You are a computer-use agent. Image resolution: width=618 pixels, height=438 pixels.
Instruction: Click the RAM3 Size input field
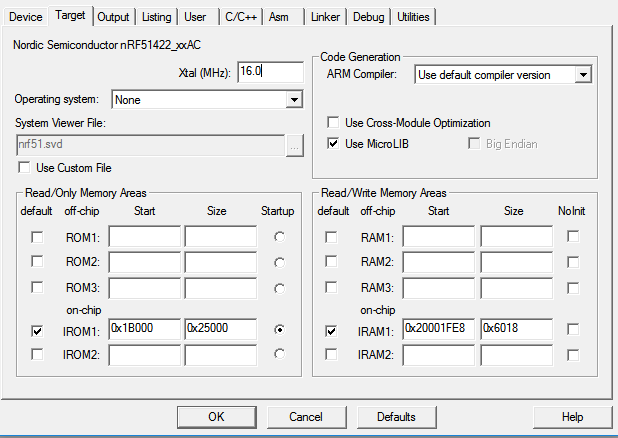(x=516, y=288)
